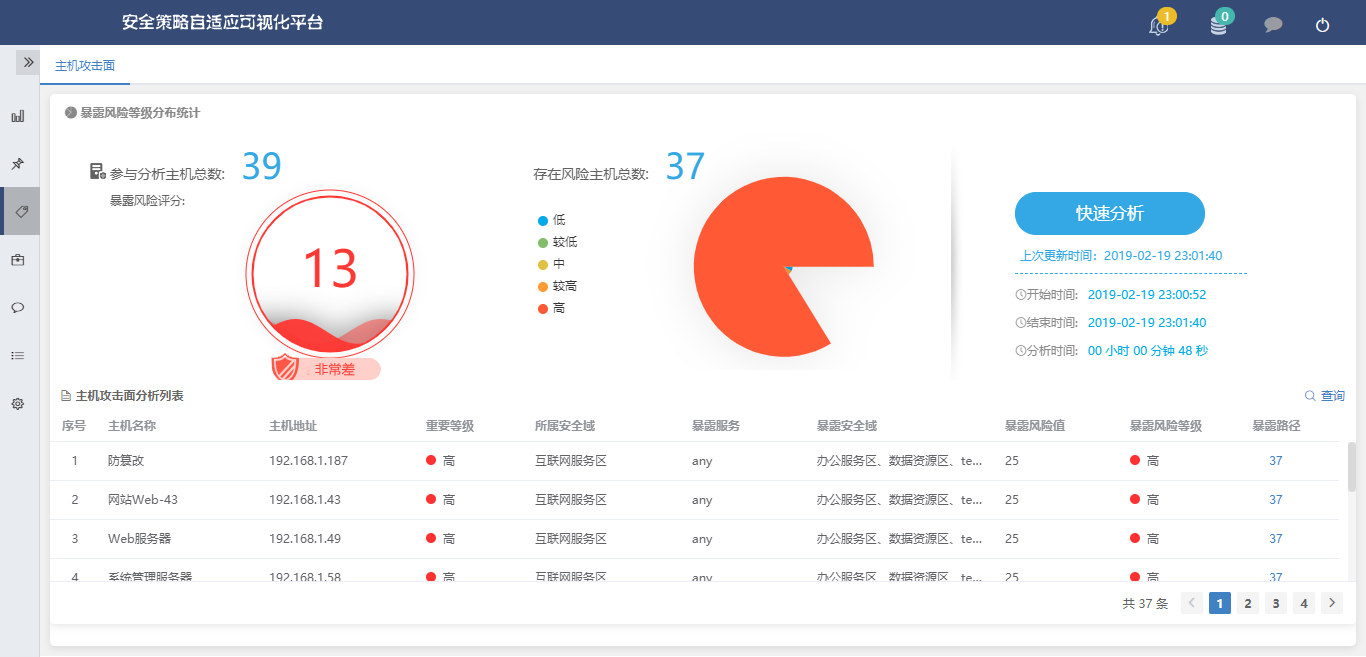The height and width of the screenshot is (657, 1366).
Task: Click the 重要等级 column header
Action: 450,426
